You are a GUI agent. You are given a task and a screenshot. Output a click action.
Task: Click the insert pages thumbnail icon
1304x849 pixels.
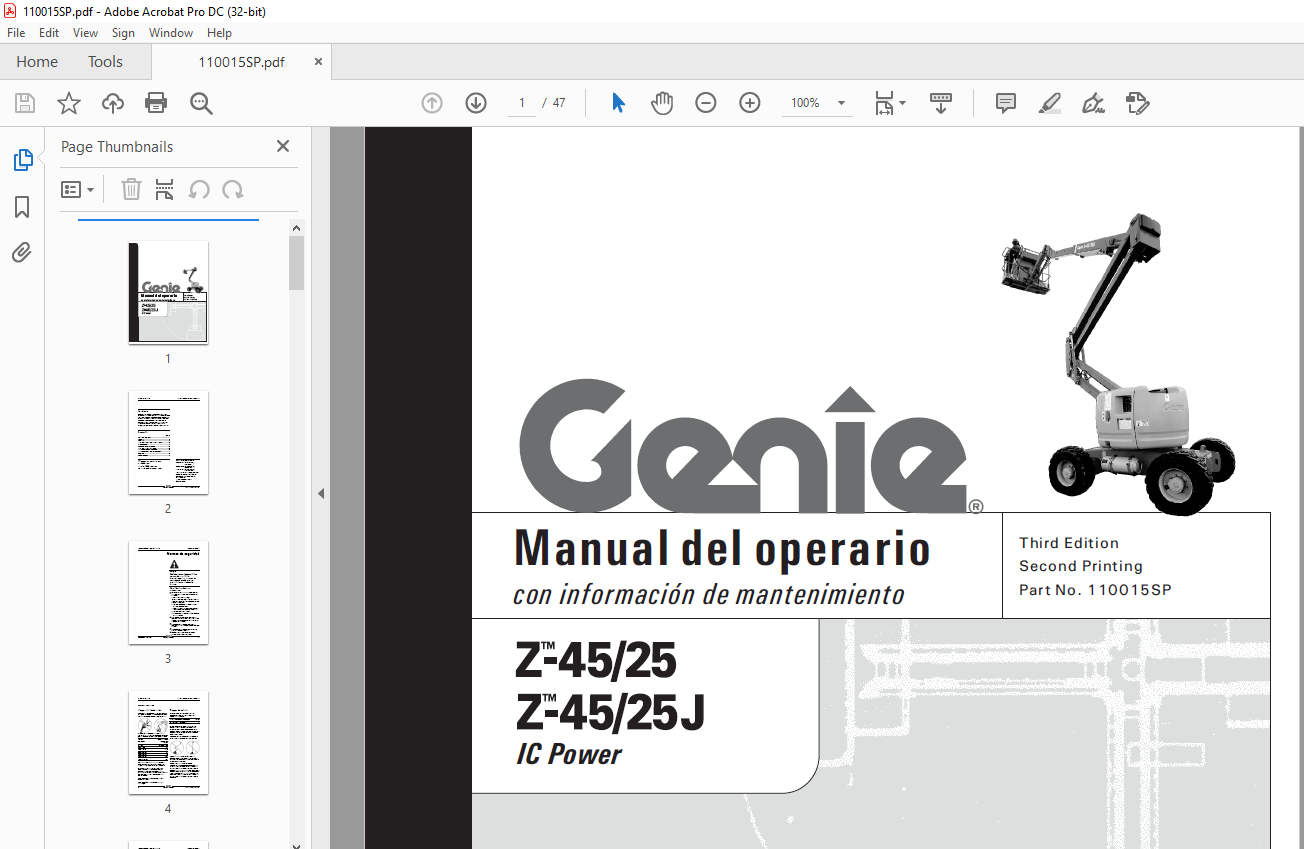pyautogui.click(x=165, y=189)
